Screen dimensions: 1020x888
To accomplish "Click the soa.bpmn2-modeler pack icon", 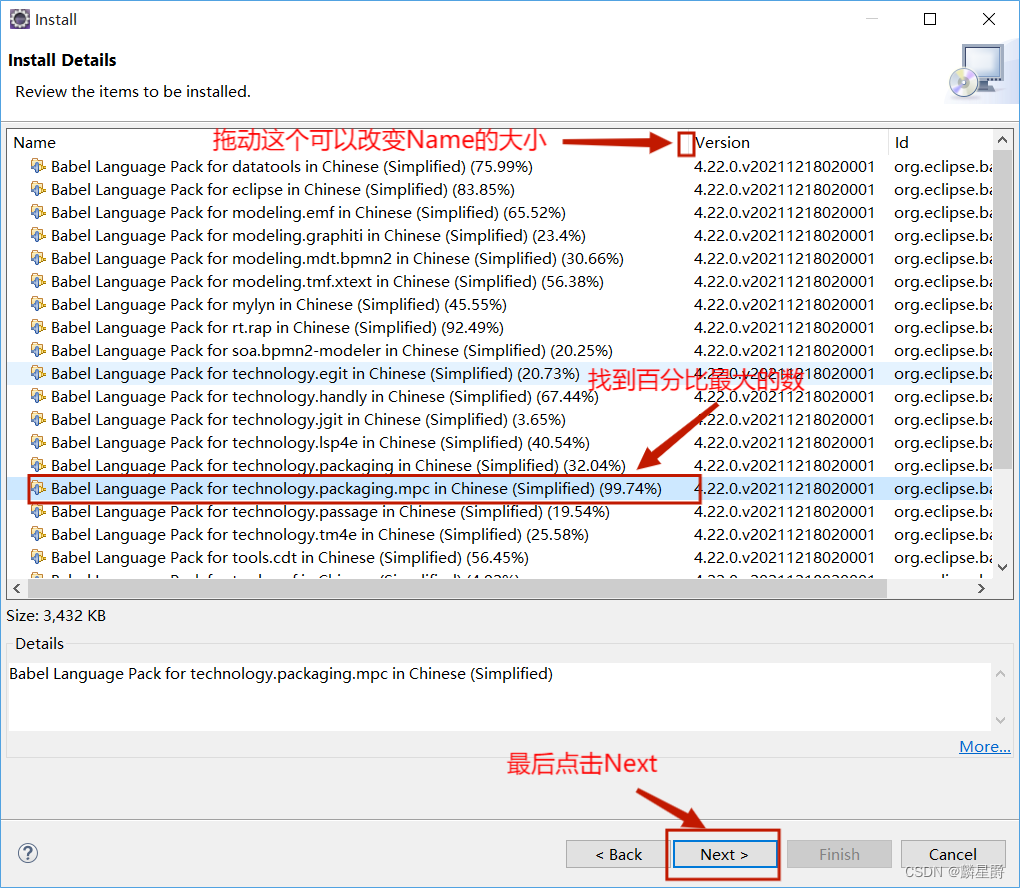I will pos(38,350).
